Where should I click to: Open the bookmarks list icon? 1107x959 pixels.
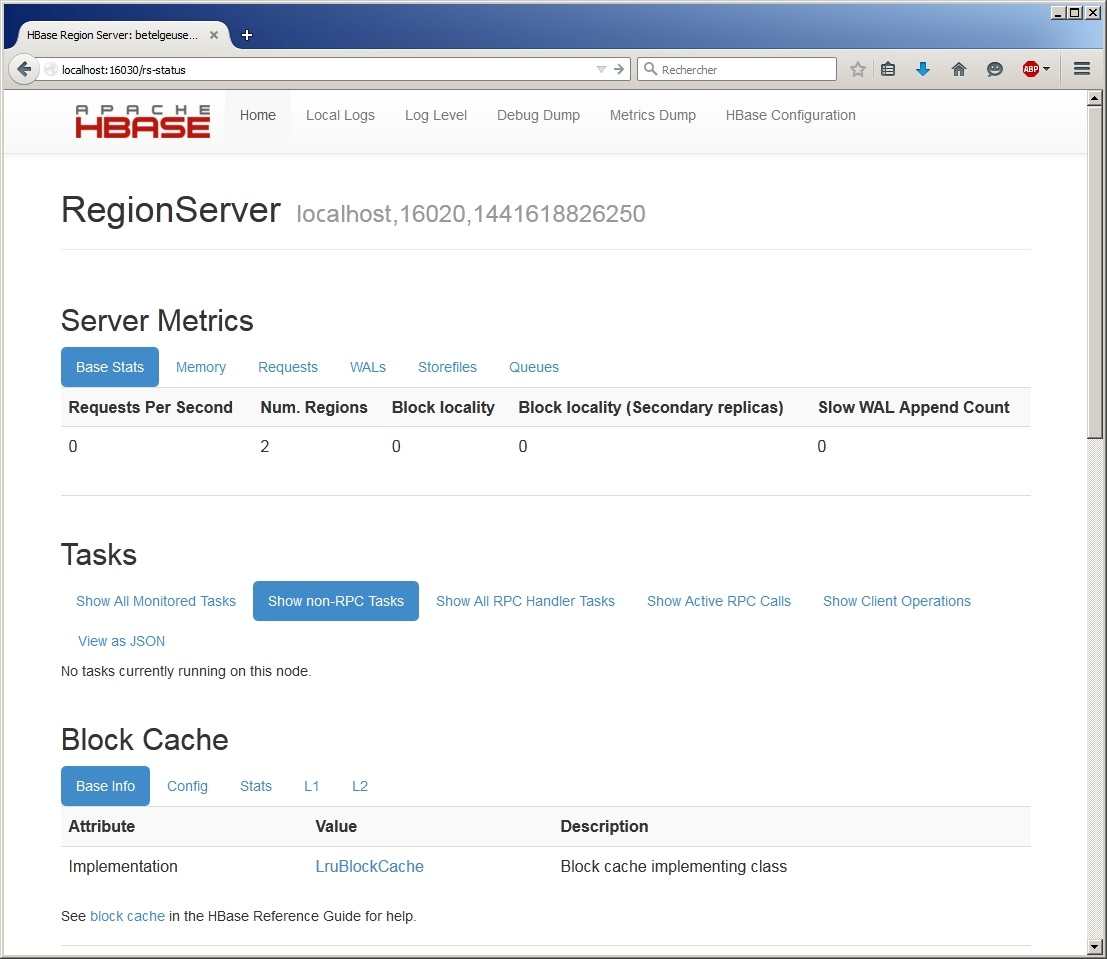pyautogui.click(x=888, y=69)
